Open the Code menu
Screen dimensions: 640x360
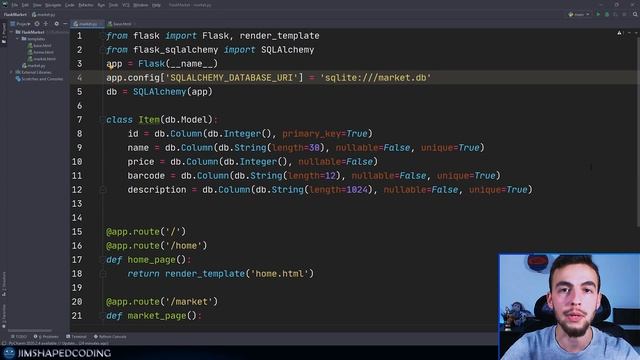(70, 5)
